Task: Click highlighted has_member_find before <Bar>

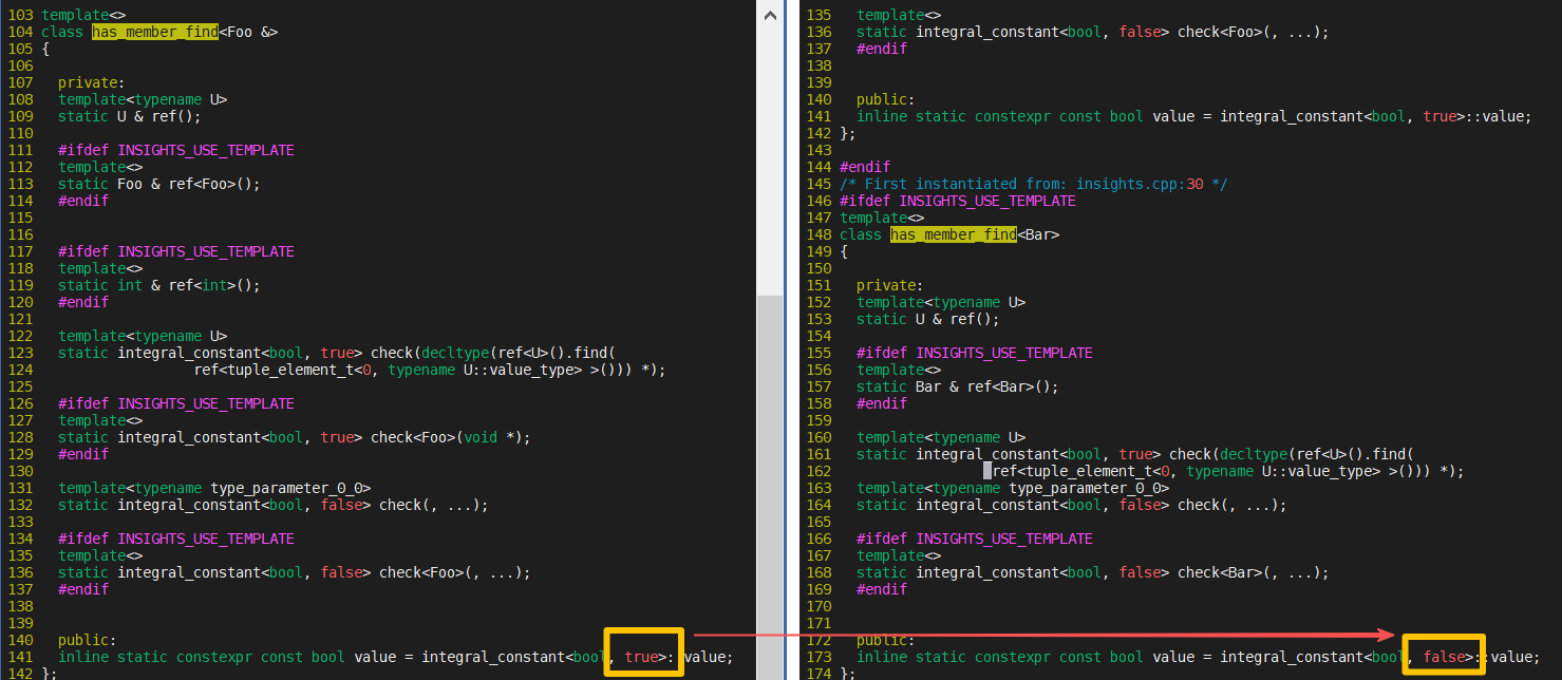Action: coord(953,235)
